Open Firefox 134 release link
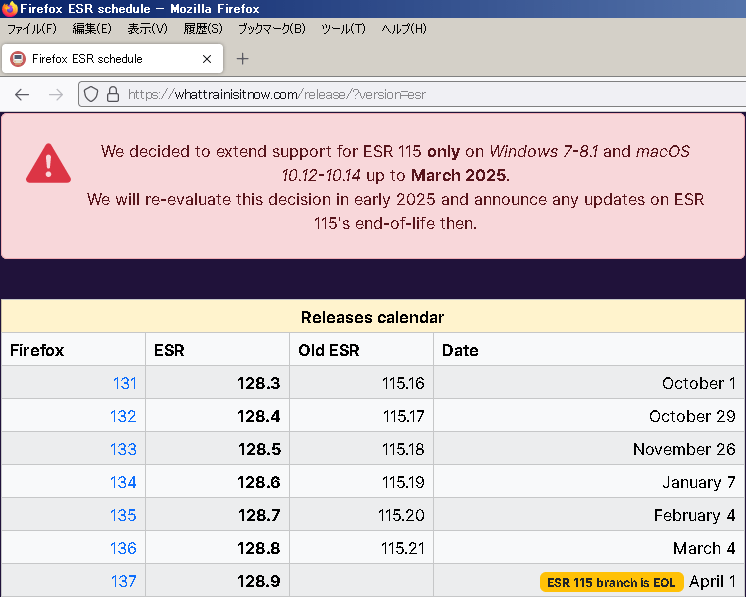The image size is (746, 597). click(x=123, y=482)
